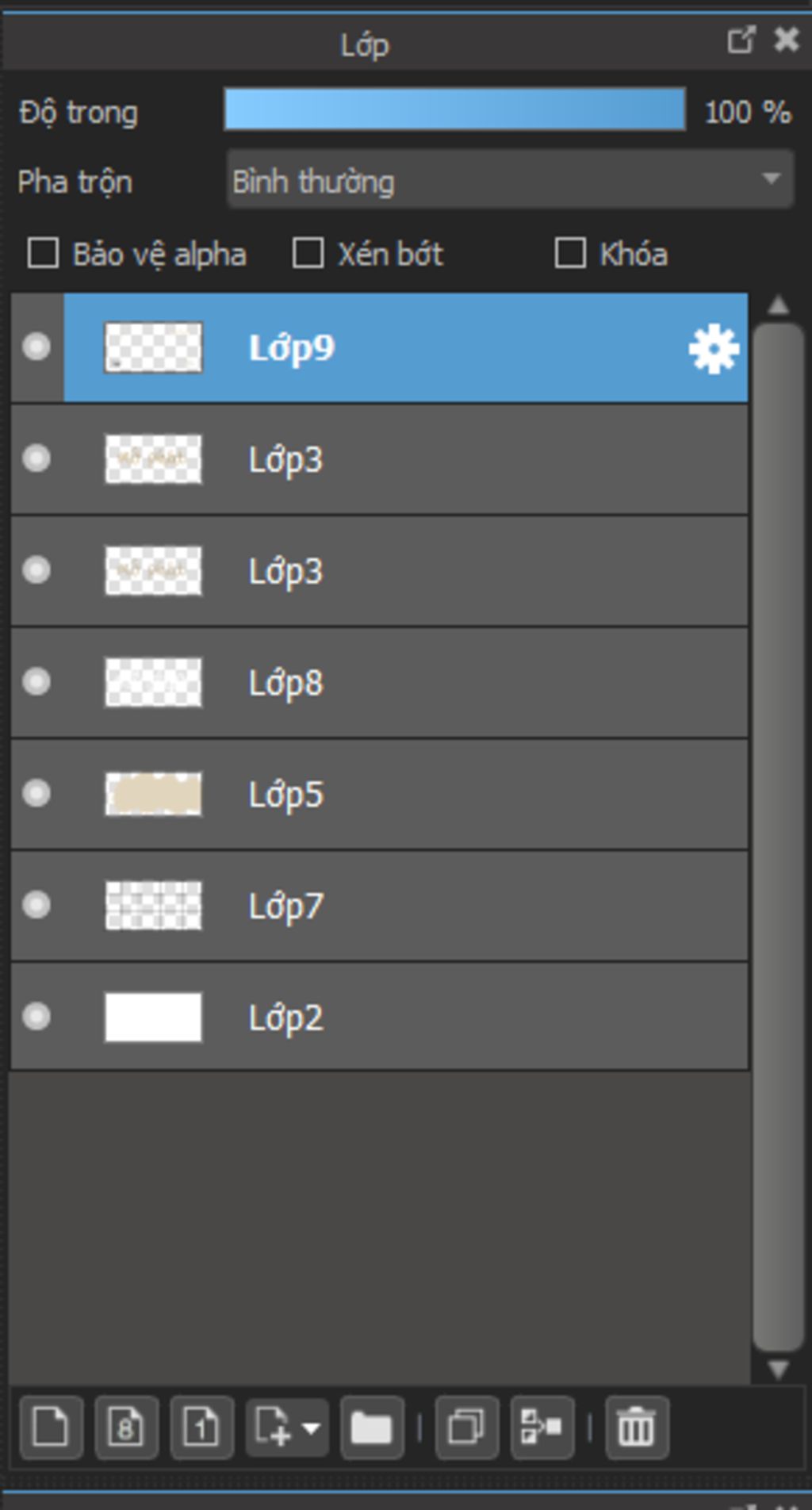Float the Lớp panel into a window
Viewport: 812px width, 1510px height.
point(741,40)
